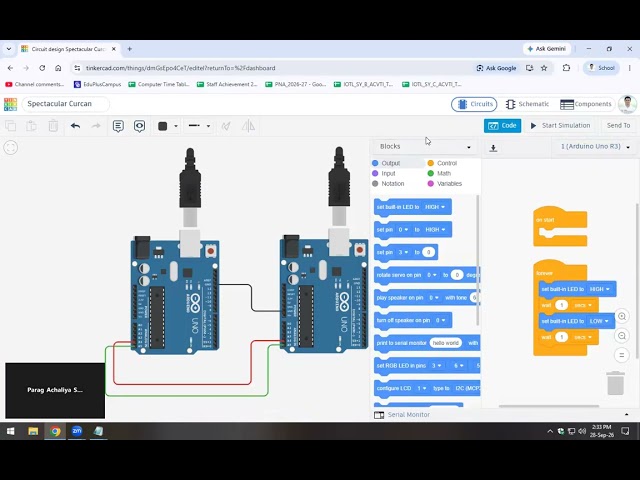The image size is (640, 480).
Task: Click the workspace zoom out icon
Action: [622, 336]
